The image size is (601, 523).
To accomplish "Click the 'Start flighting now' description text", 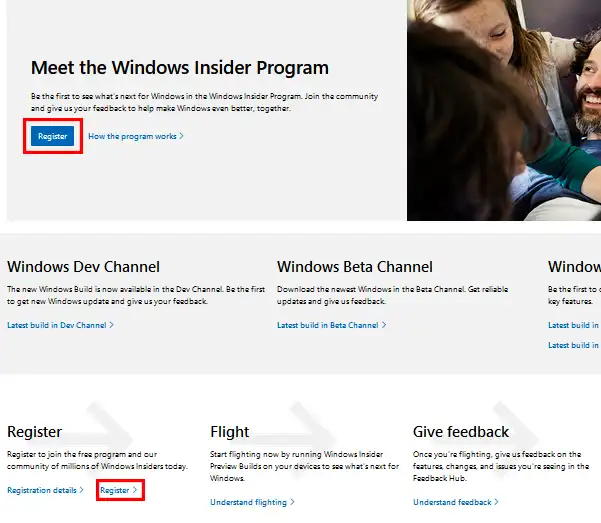I will pyautogui.click(x=304, y=466).
